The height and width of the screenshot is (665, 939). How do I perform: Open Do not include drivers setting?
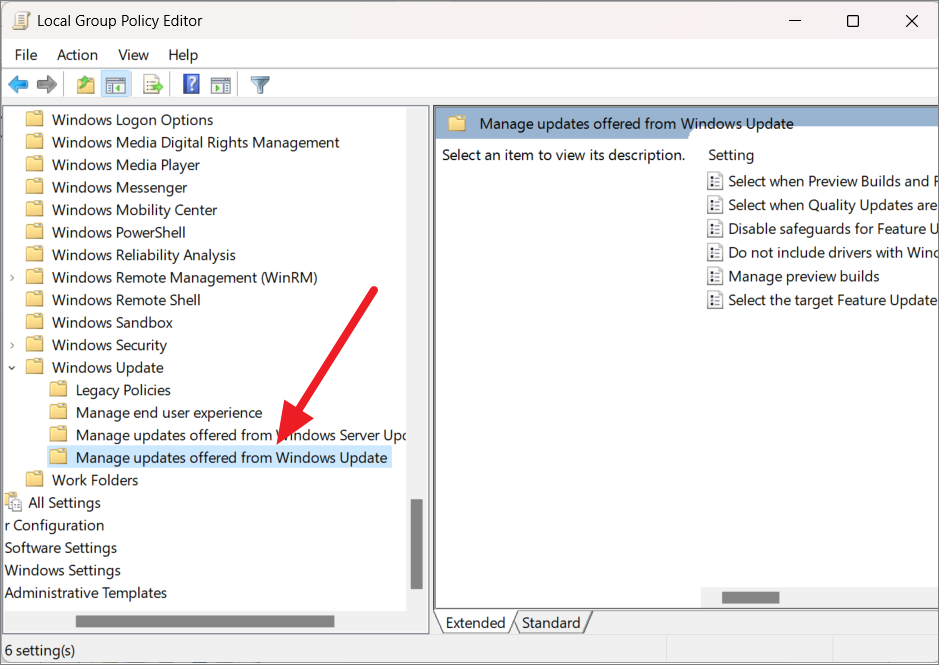click(x=832, y=252)
